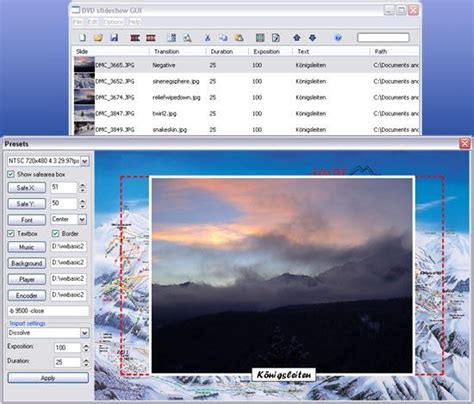The width and height of the screenshot is (474, 404).
Task: Click the Font button
Action: (x=27, y=220)
